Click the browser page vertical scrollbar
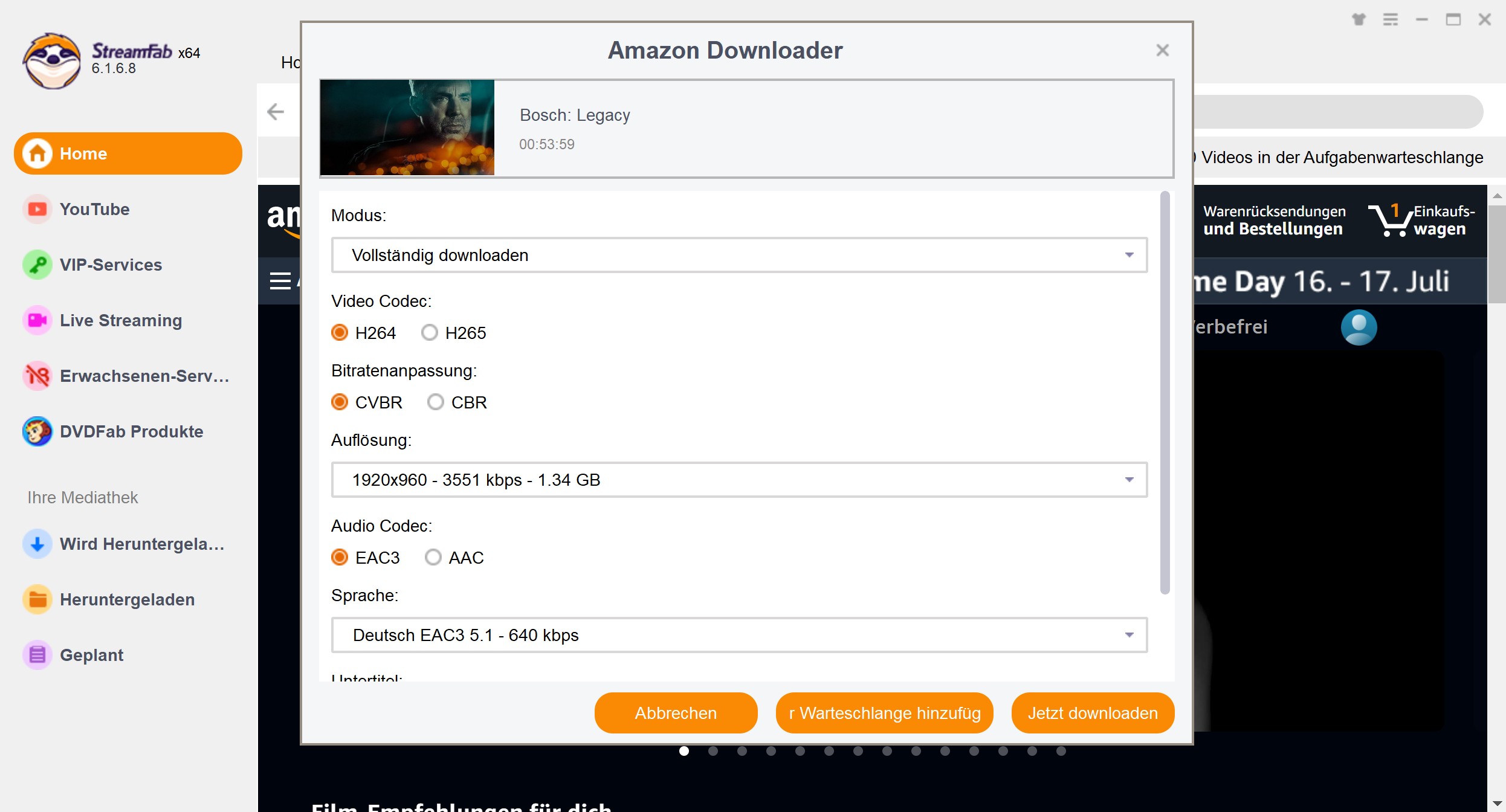Screen dimensions: 1506x812 coord(1497,254)
